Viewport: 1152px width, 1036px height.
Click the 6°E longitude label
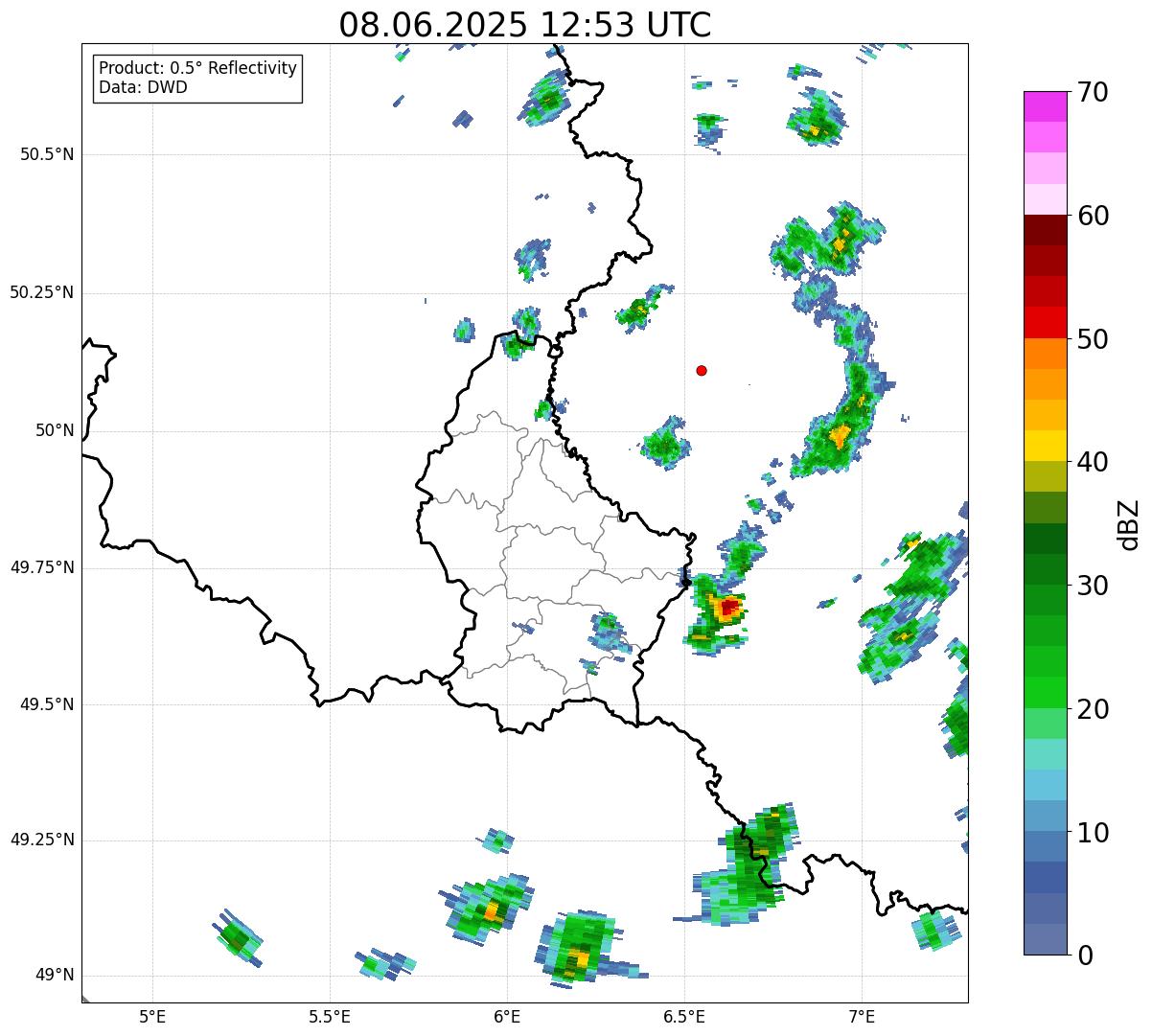point(507,1016)
